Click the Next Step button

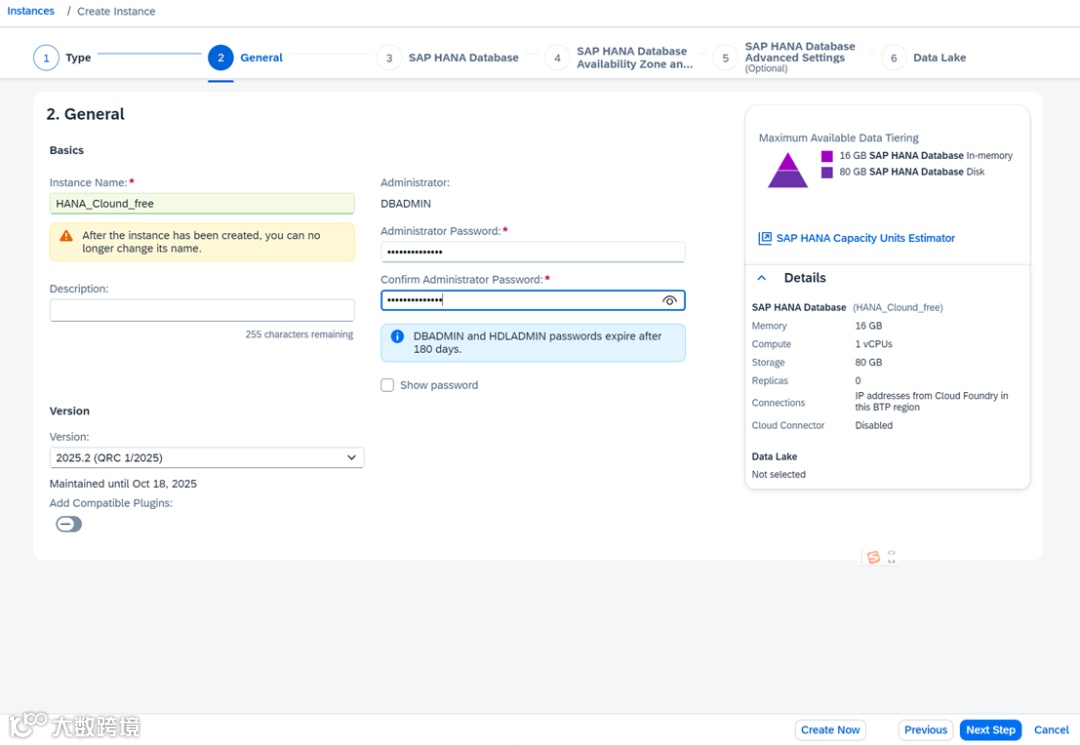click(x=990, y=729)
